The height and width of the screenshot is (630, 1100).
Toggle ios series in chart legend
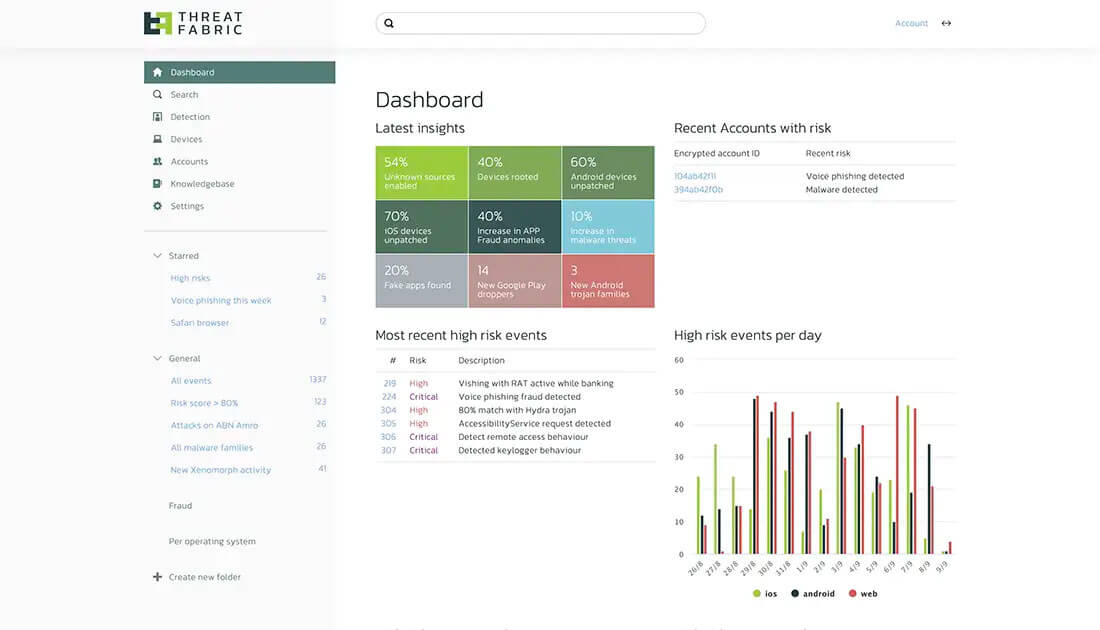click(x=765, y=594)
